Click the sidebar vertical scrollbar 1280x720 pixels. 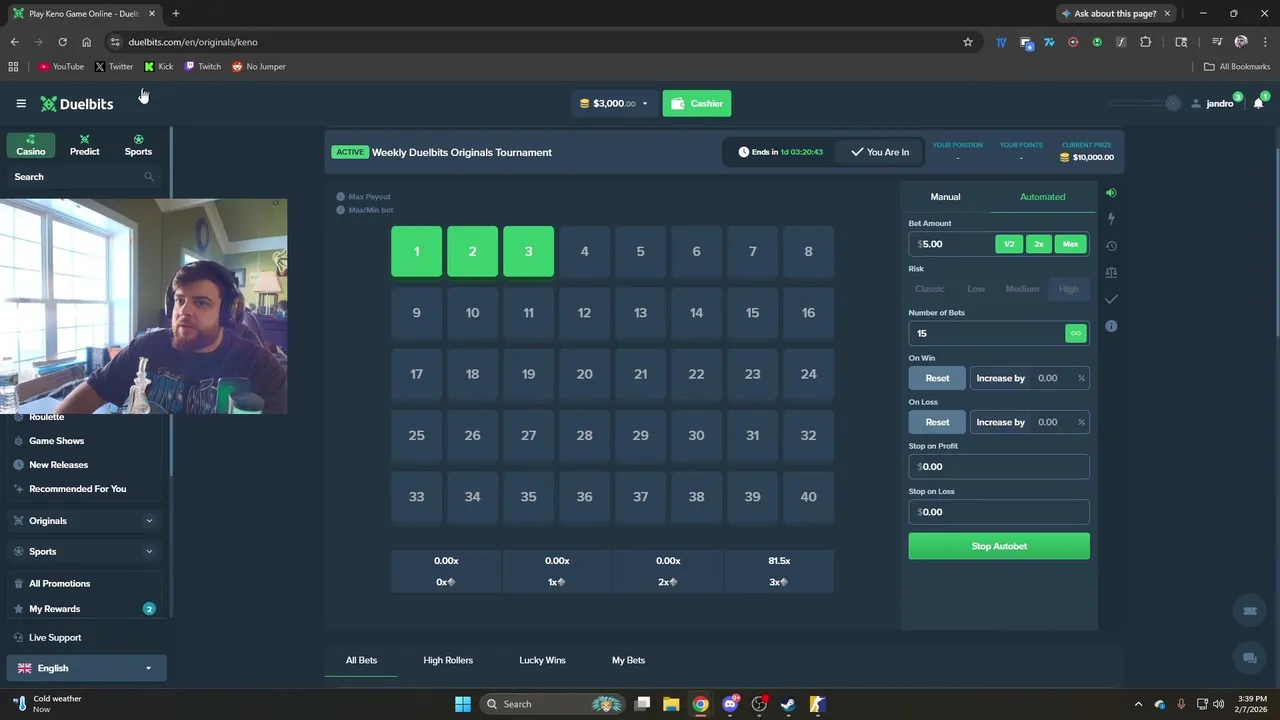pos(171,300)
